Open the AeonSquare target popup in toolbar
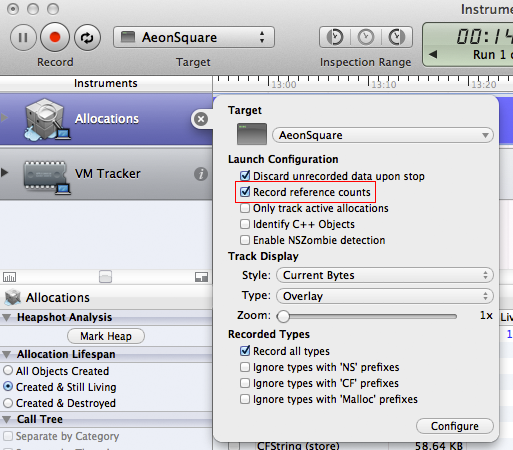The height and width of the screenshot is (450, 513). (194, 37)
